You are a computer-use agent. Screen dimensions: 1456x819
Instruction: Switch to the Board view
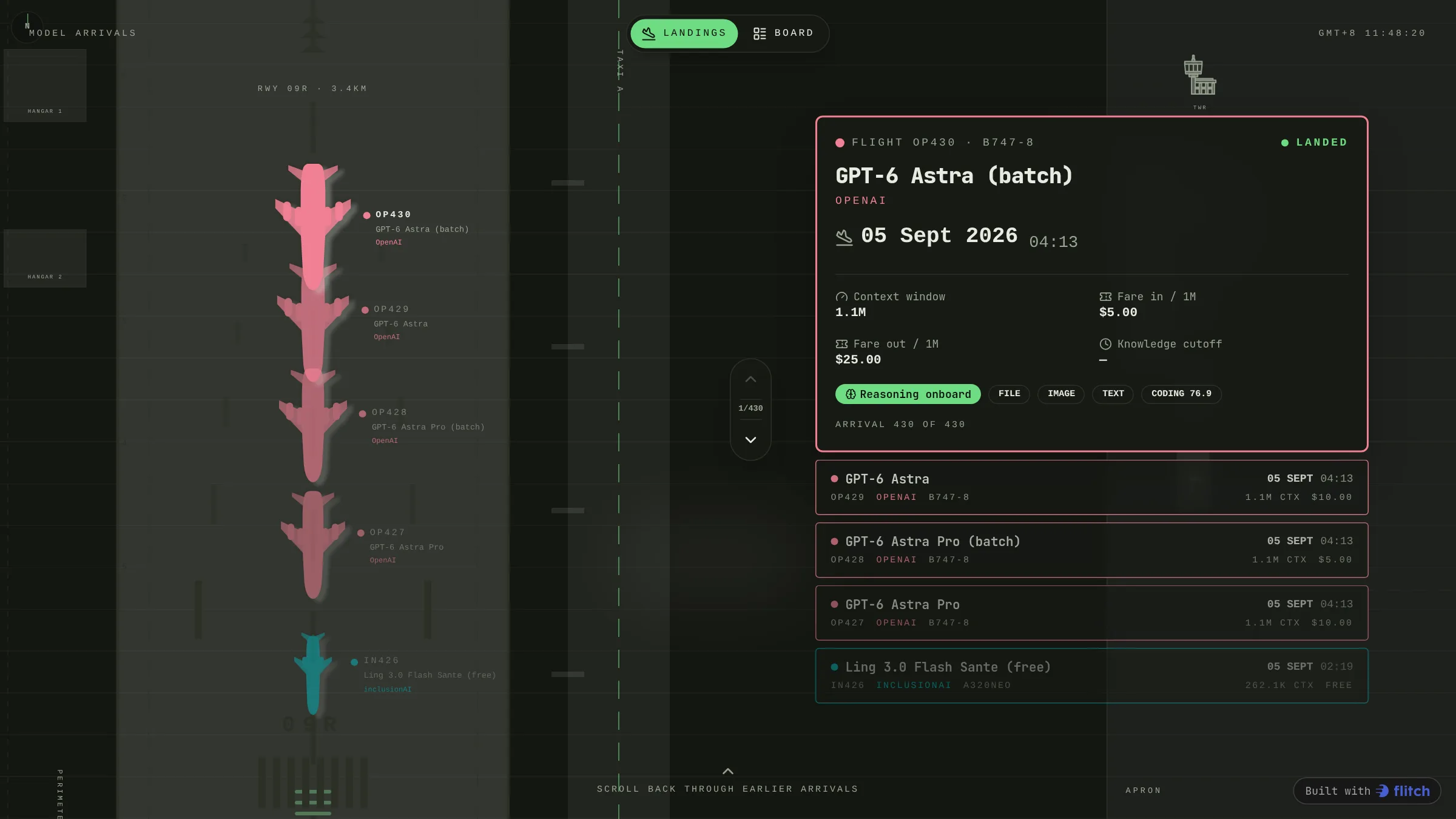783,33
